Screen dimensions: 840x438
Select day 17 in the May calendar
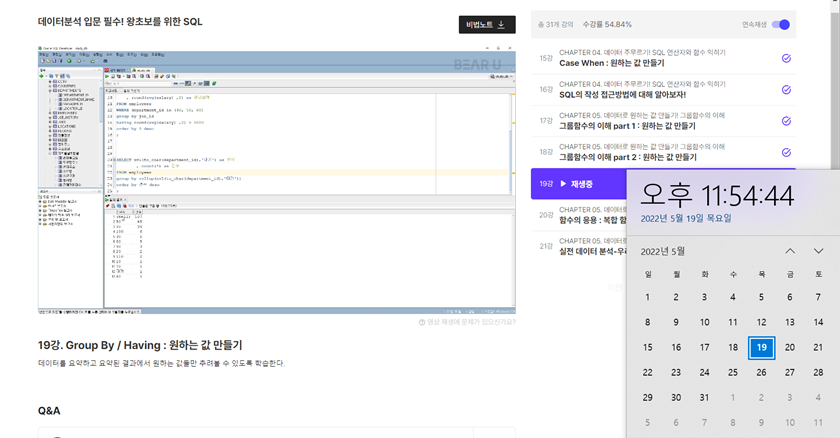[704, 348]
